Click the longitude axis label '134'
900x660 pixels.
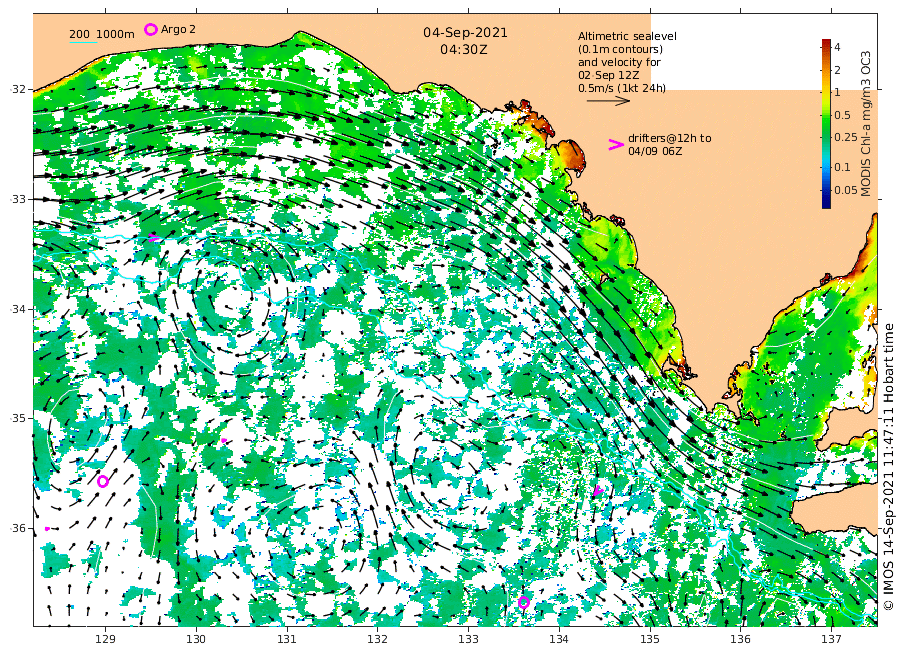(558, 639)
